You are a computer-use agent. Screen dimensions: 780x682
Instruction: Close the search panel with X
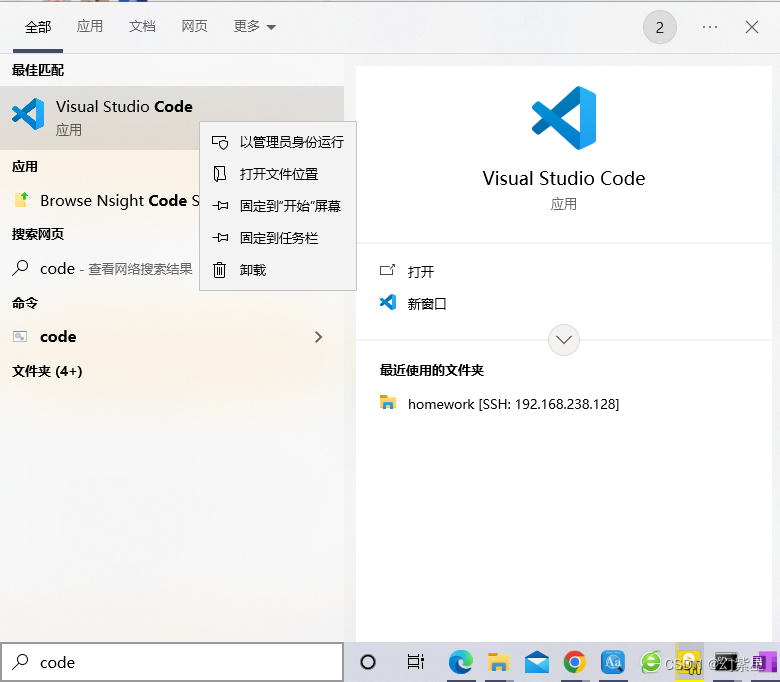(752, 27)
